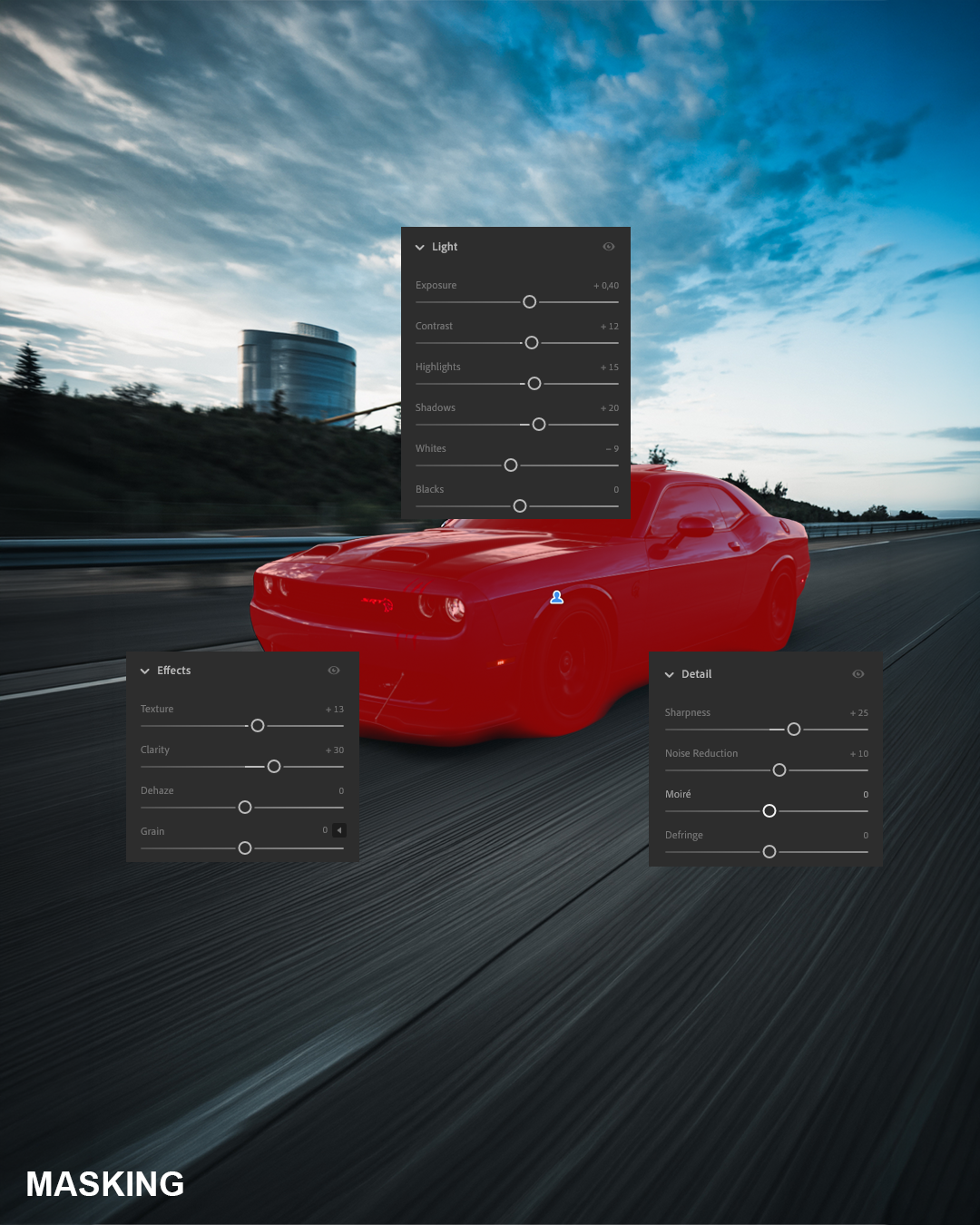
Task: Click the Clarity slider handle
Action: coord(274,767)
